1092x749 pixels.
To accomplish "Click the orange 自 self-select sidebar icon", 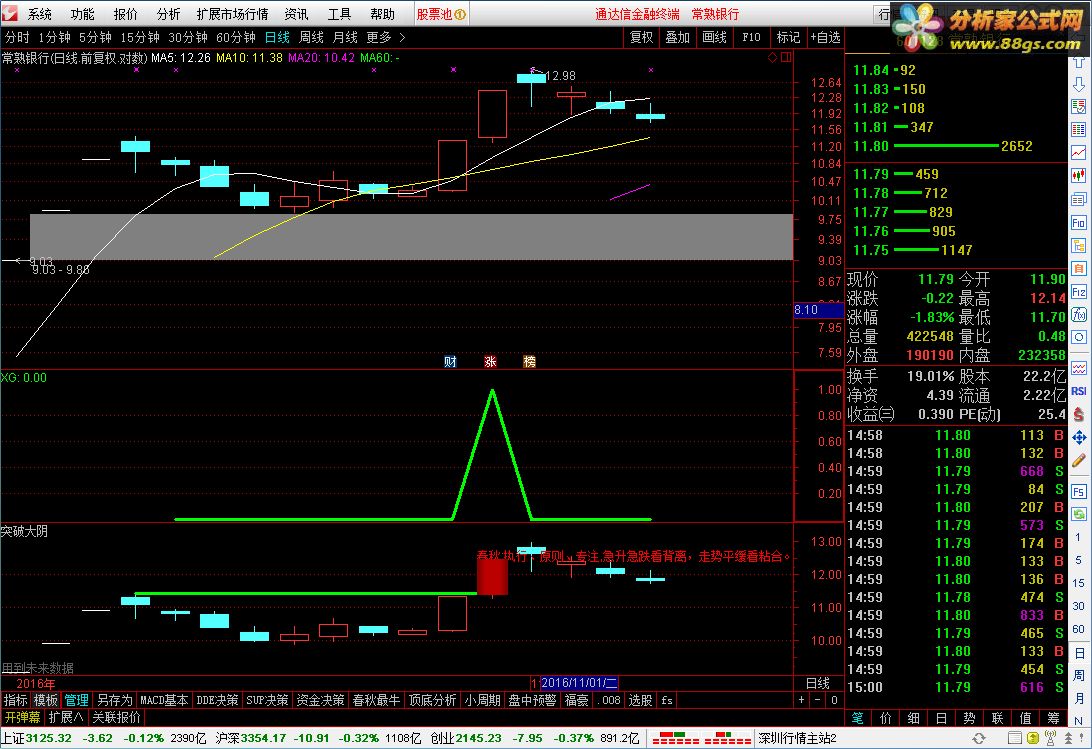I will (1079, 268).
